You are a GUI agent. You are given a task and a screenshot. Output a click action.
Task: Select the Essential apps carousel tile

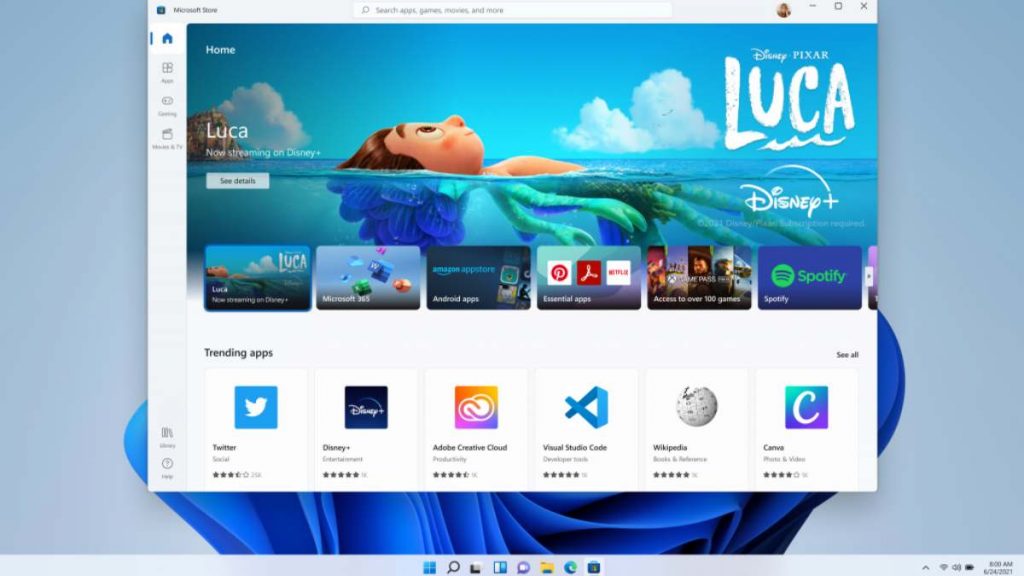click(x=589, y=278)
